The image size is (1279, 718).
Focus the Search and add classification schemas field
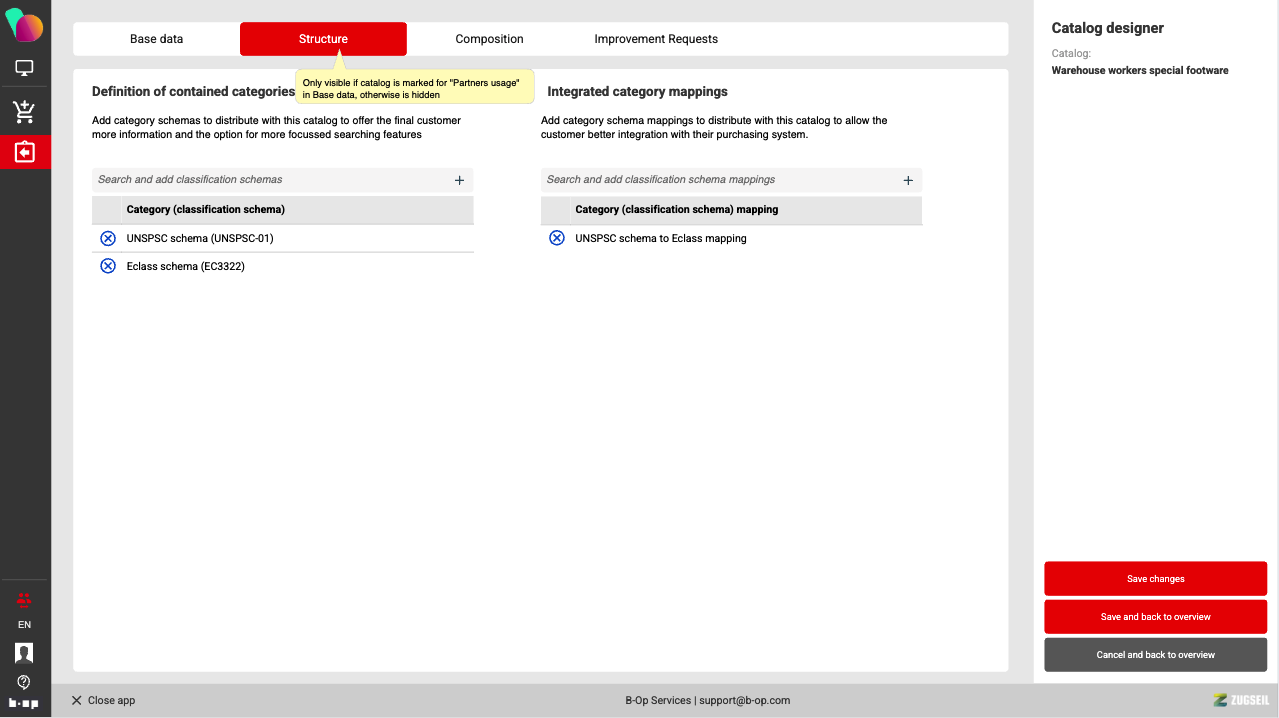pos(270,180)
